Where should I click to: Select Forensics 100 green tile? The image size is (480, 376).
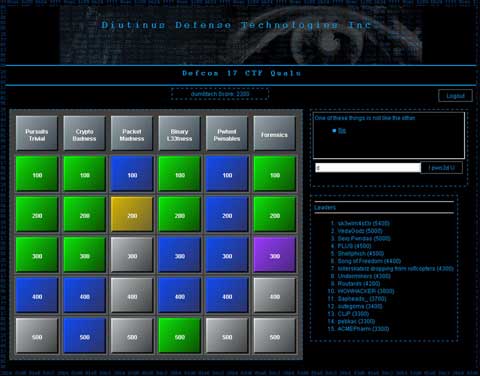pyautogui.click(x=275, y=174)
